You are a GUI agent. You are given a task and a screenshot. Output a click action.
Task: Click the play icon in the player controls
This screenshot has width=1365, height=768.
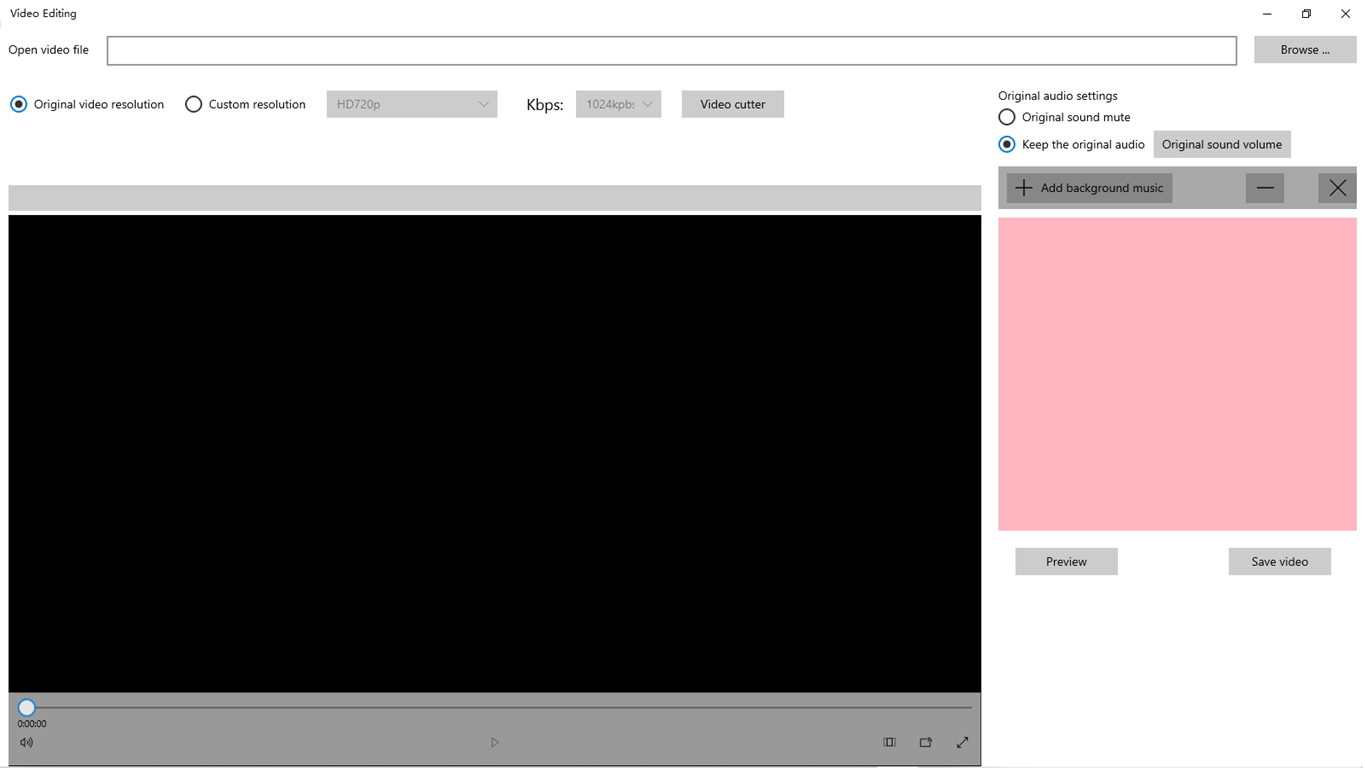click(x=494, y=742)
